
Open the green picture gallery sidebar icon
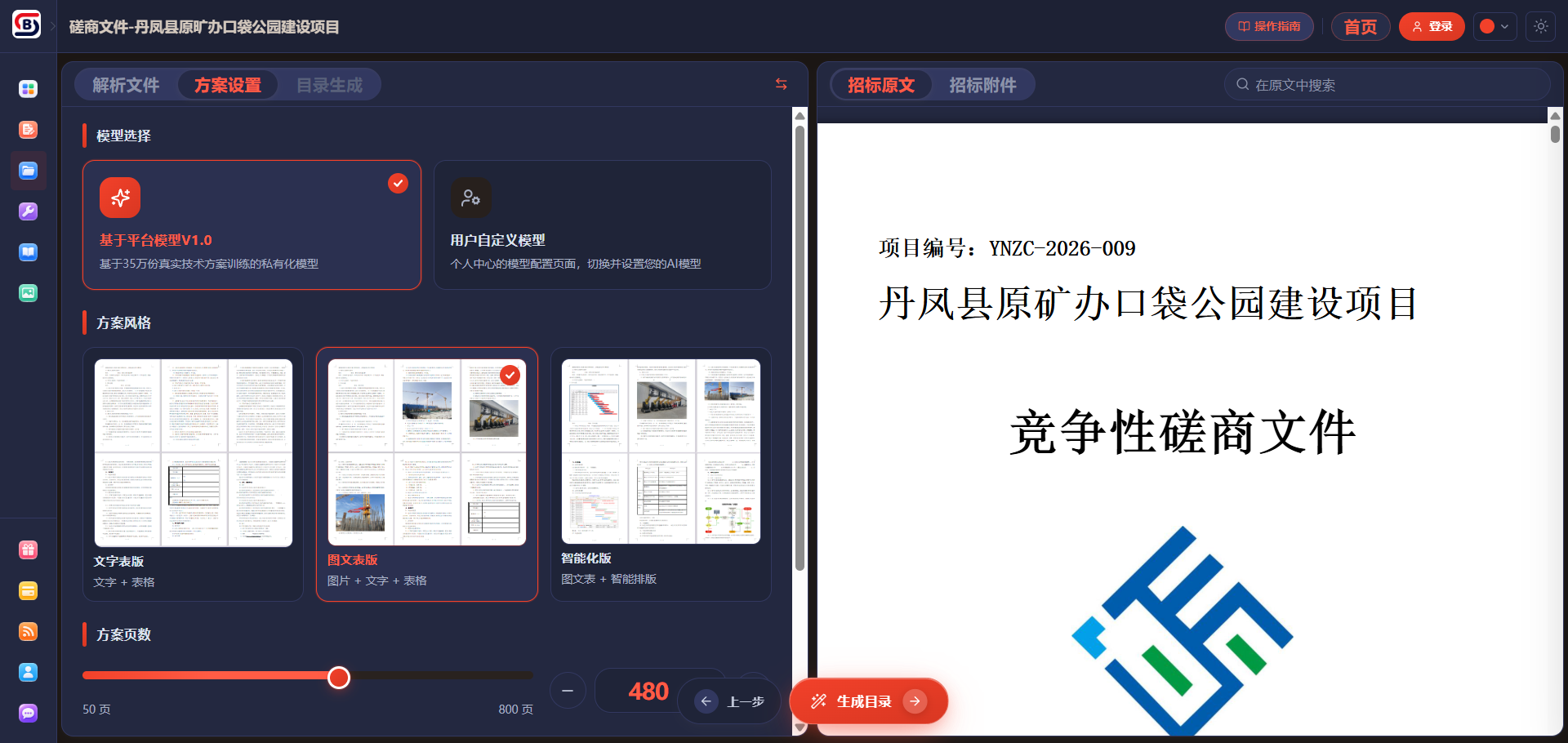click(29, 293)
